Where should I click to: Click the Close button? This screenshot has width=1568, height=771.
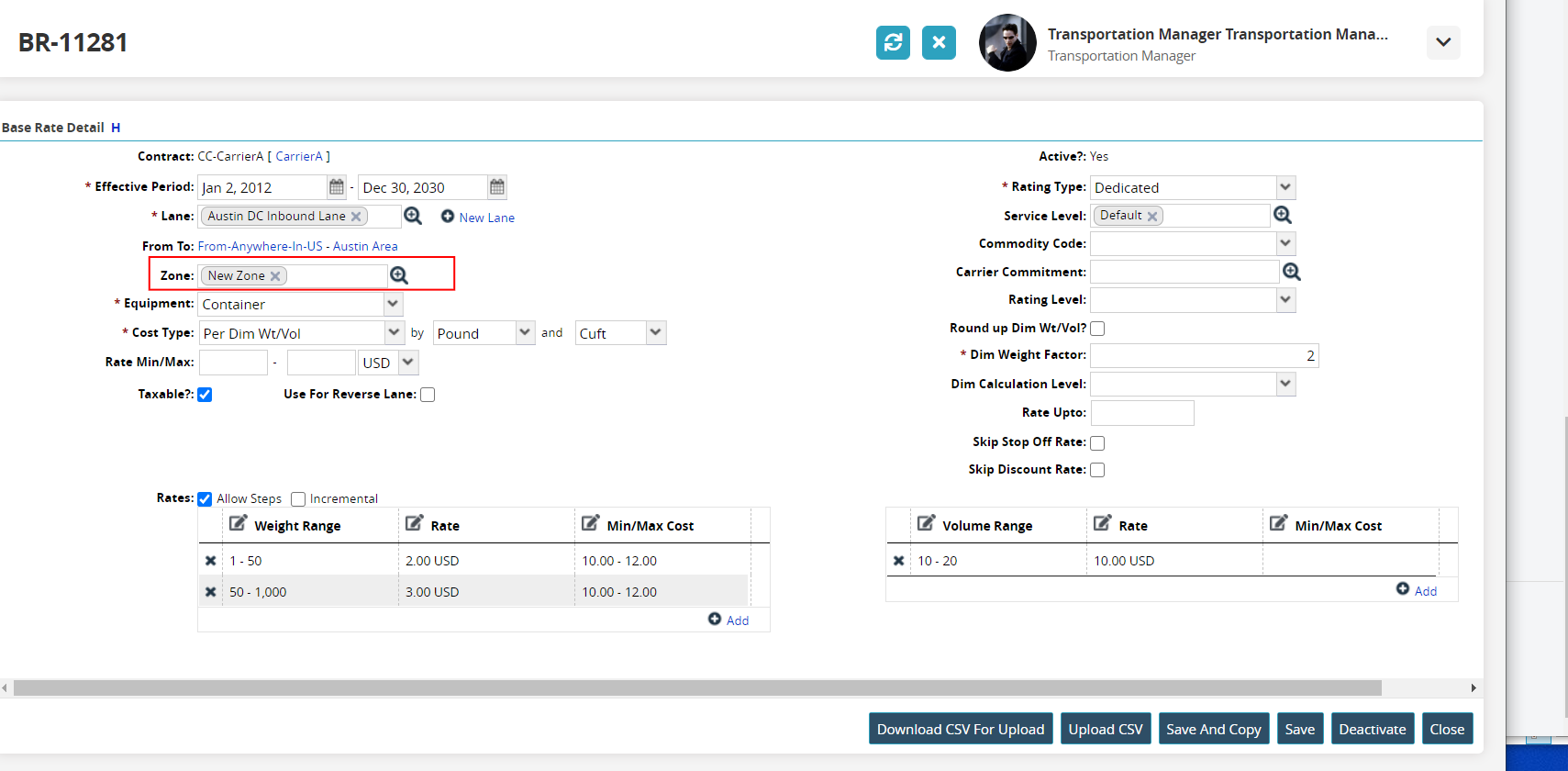1447,729
